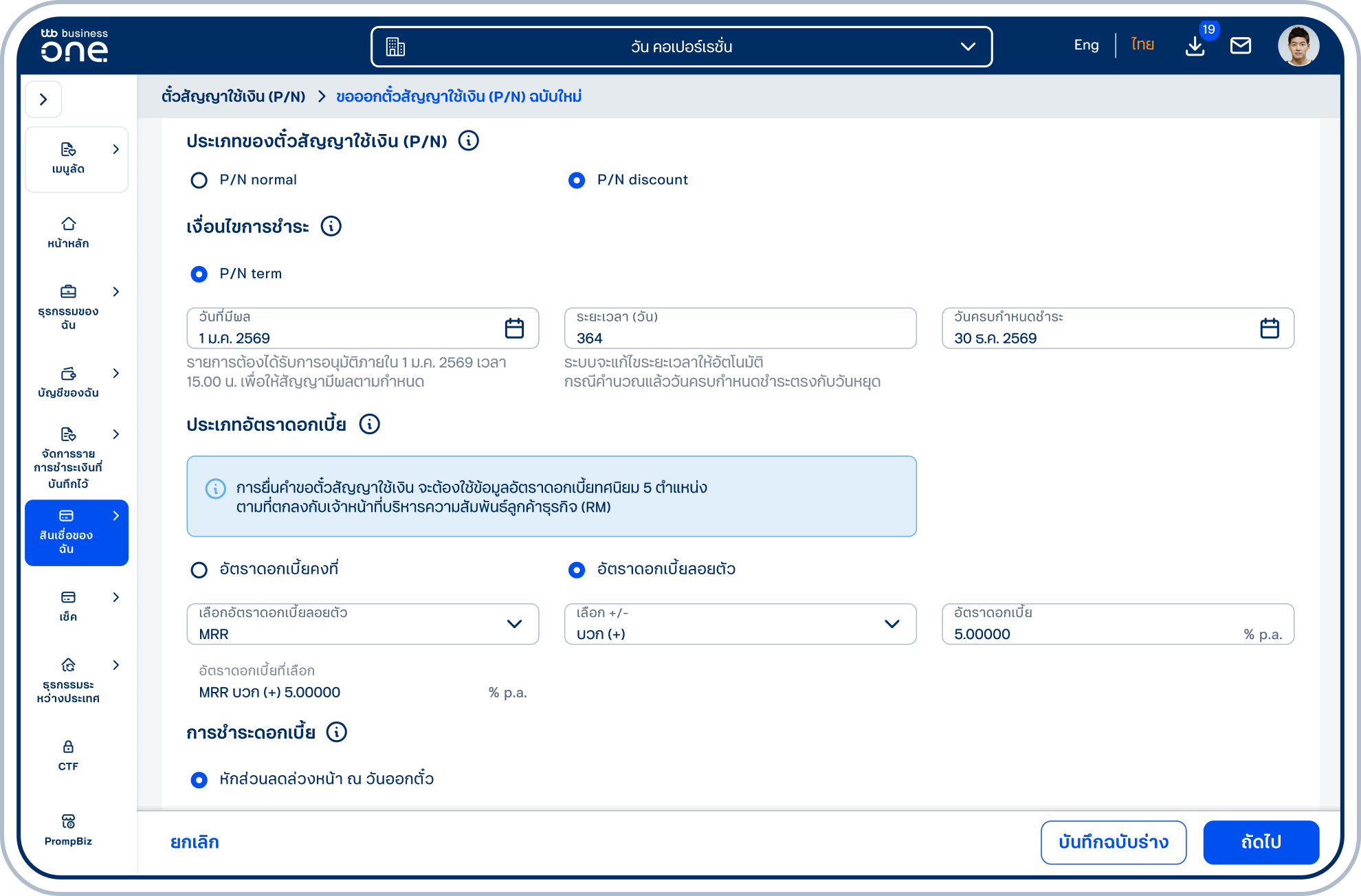Open the MRR floating rate dropdown
Screen dimensions: 1361x896
[362, 624]
